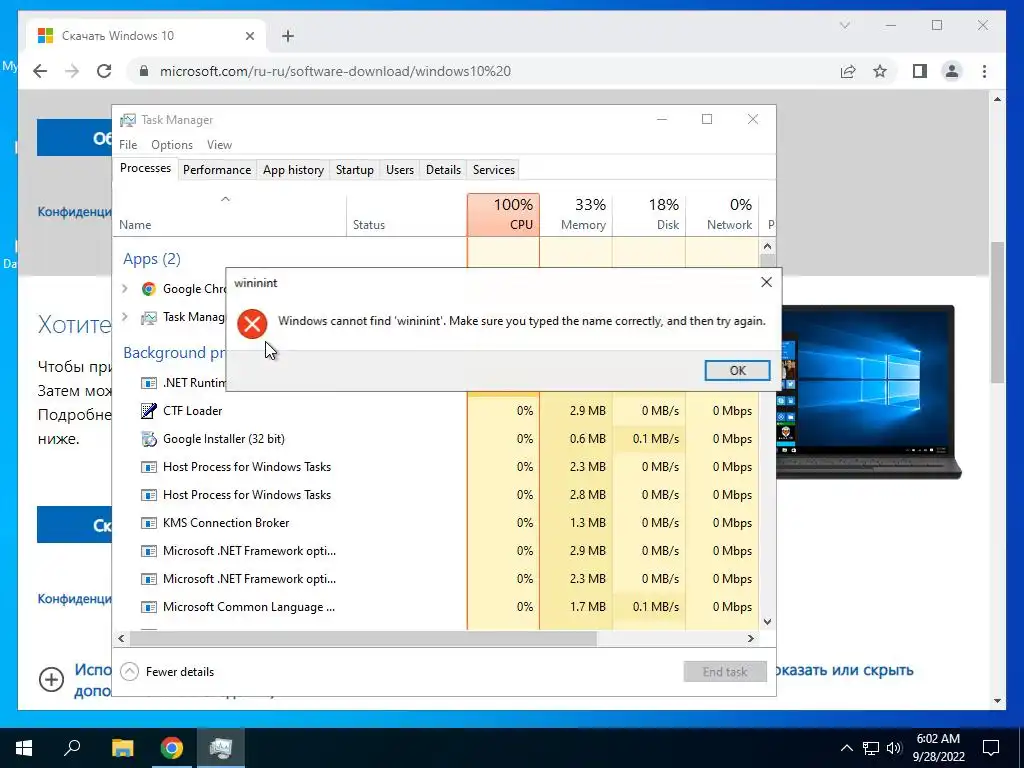The image size is (1024, 768).
Task: Select the KMS Connection Broker row
Action: pyautogui.click(x=436, y=523)
